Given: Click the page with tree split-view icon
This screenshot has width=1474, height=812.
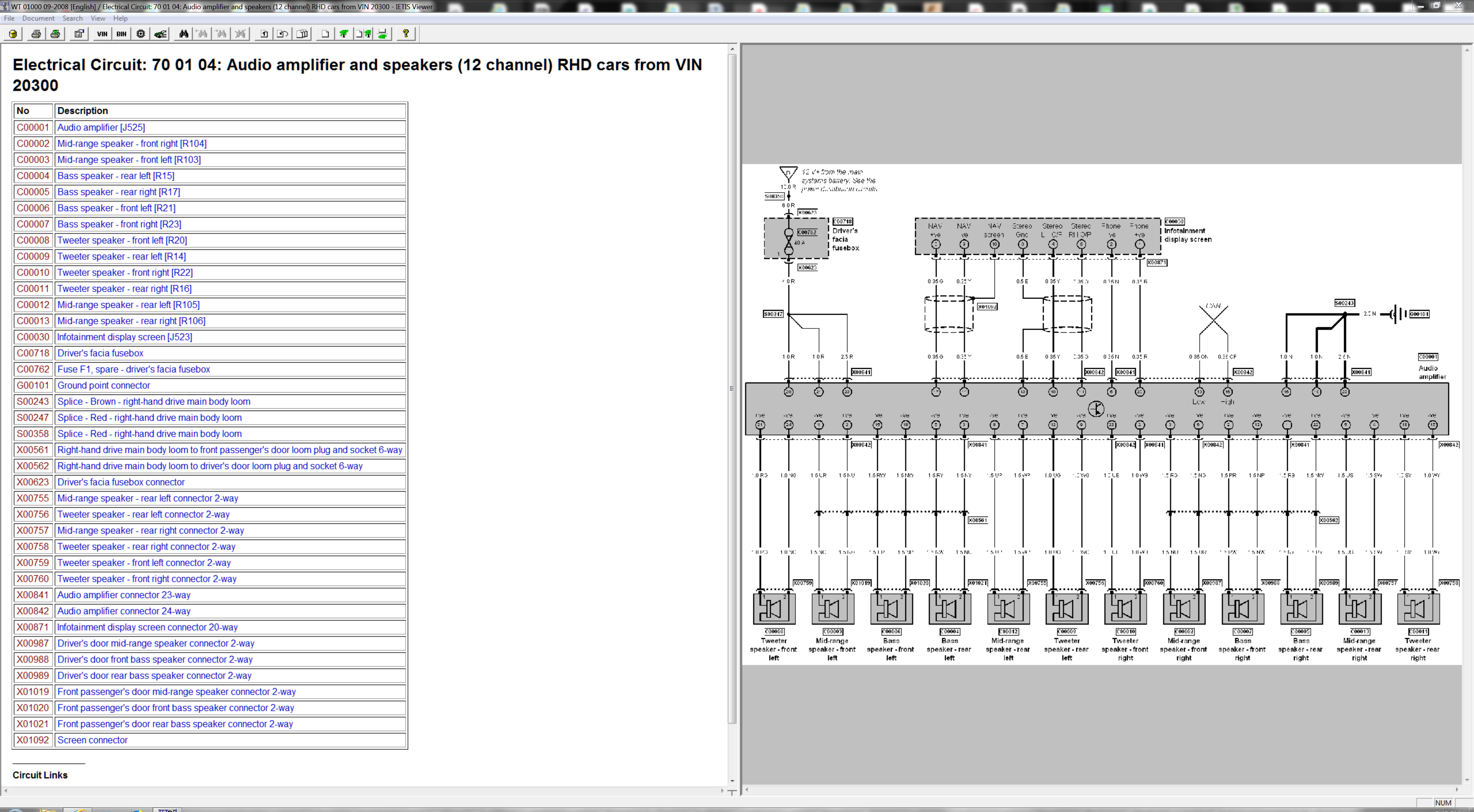Looking at the screenshot, I should pos(364,34).
